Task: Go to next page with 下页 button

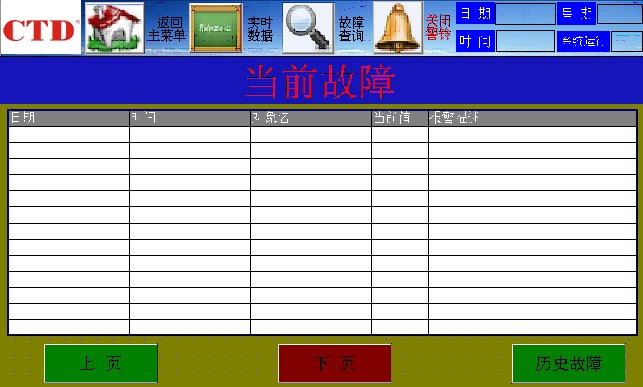Action: [x=335, y=363]
